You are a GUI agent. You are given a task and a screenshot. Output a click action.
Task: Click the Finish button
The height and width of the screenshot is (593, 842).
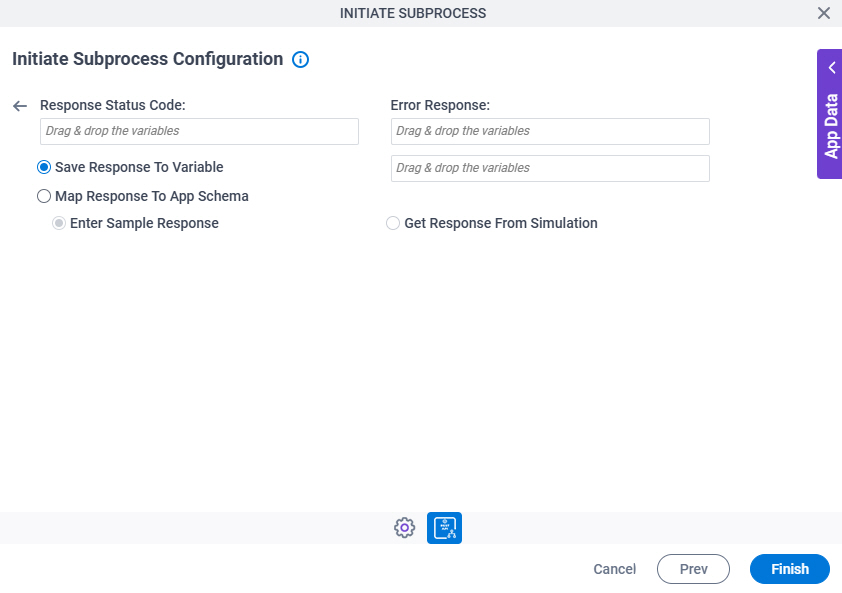point(789,569)
